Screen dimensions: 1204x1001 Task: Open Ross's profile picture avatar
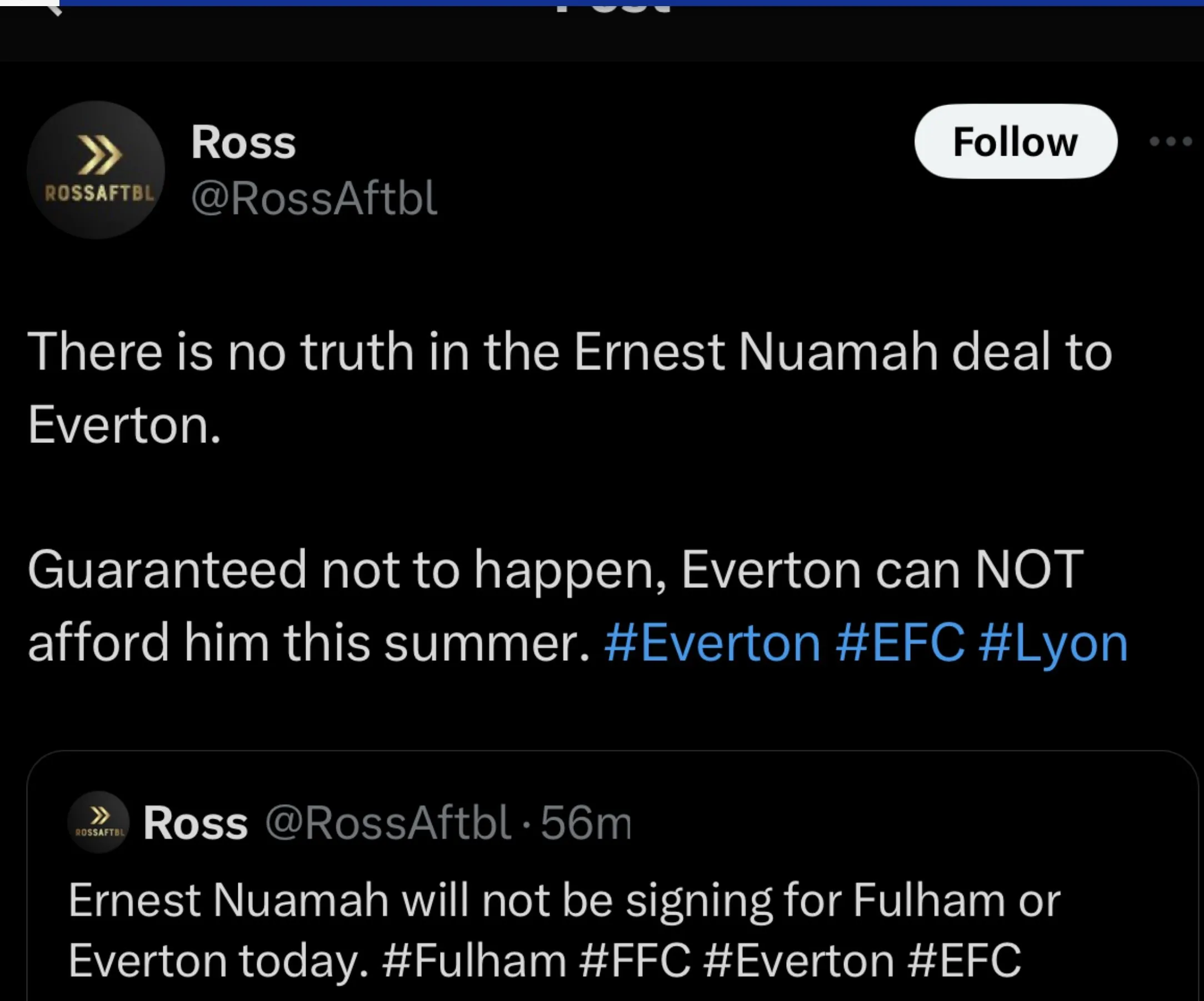click(x=96, y=171)
